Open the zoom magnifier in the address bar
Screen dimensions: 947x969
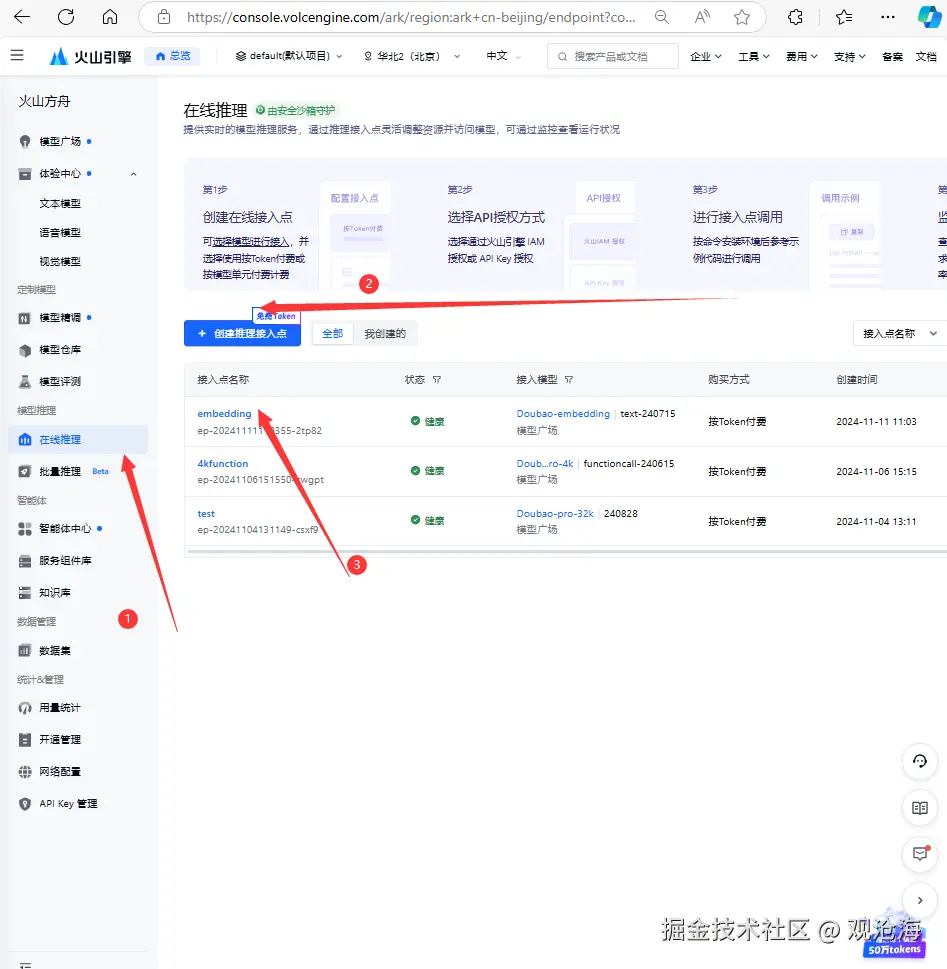click(661, 17)
